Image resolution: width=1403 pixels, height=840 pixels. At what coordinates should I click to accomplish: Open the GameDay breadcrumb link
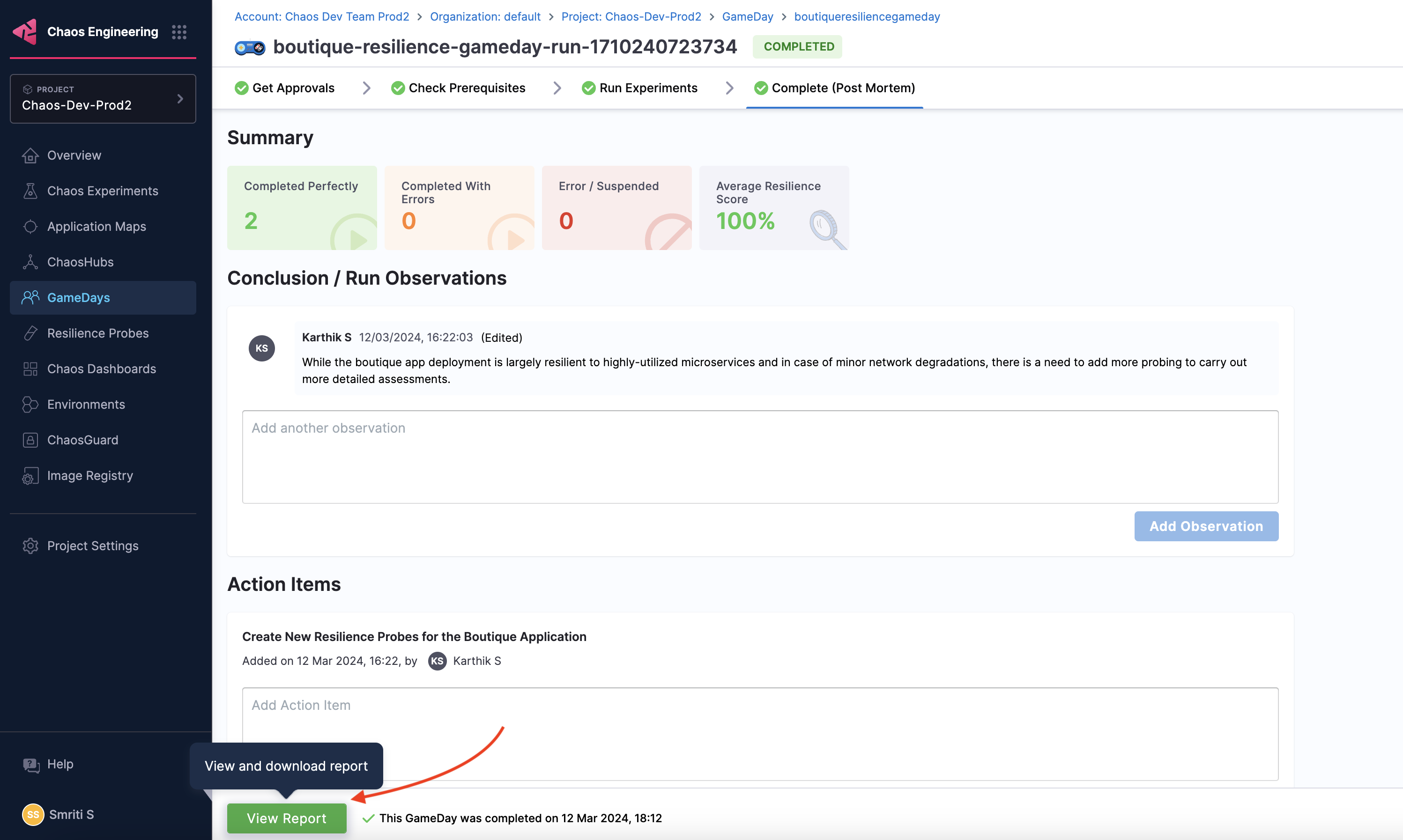point(747,16)
